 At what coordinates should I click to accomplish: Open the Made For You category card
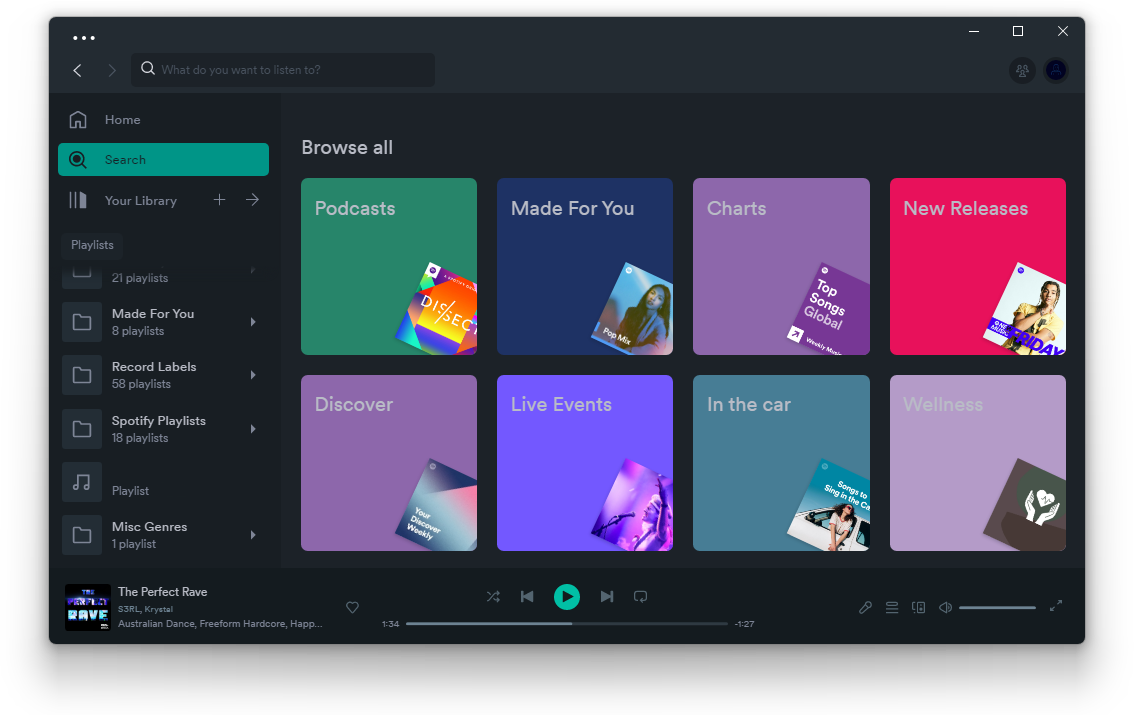tap(585, 267)
